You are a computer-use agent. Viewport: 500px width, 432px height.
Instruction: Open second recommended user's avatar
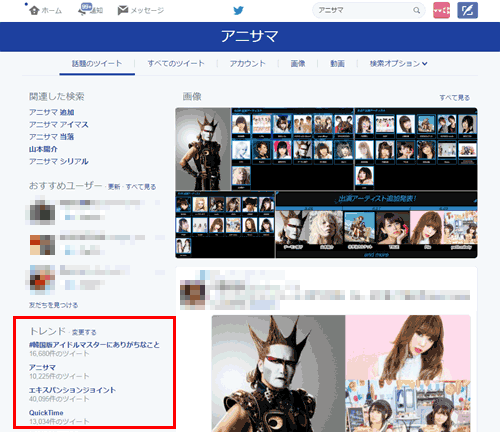click(42, 245)
